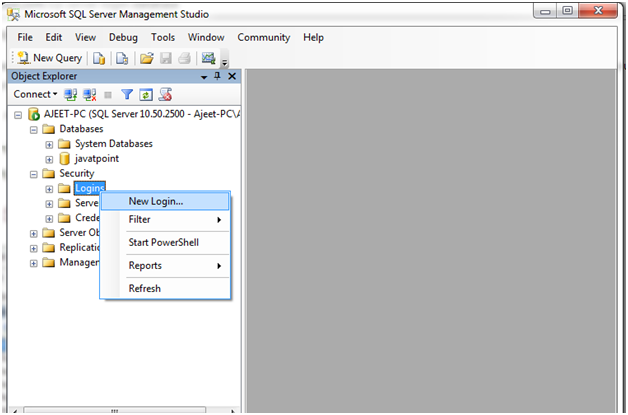This screenshot has width=628, height=415.
Task: Choose Start PowerShell in context menu
Action: 165,242
